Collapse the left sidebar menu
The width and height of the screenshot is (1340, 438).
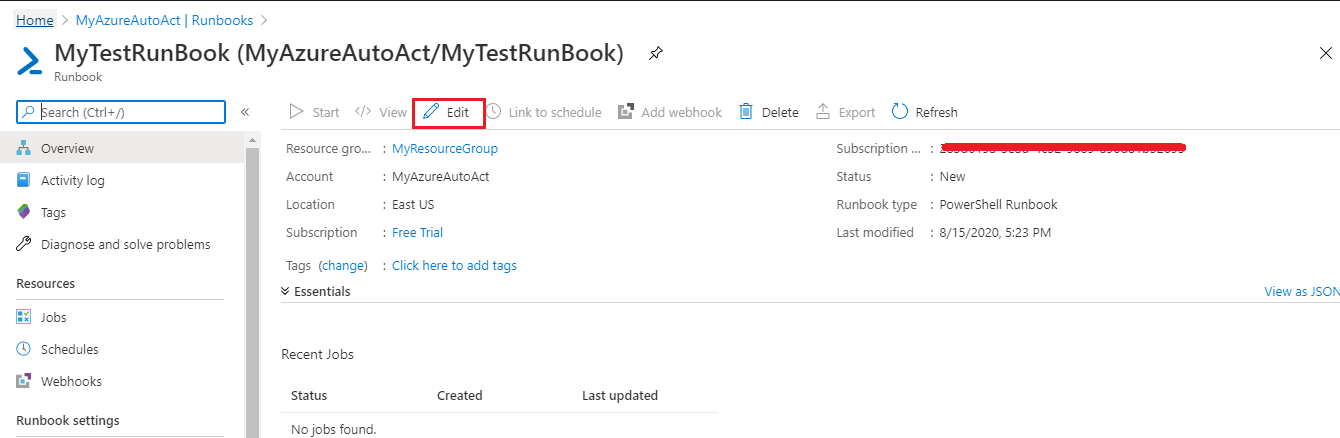tap(245, 112)
